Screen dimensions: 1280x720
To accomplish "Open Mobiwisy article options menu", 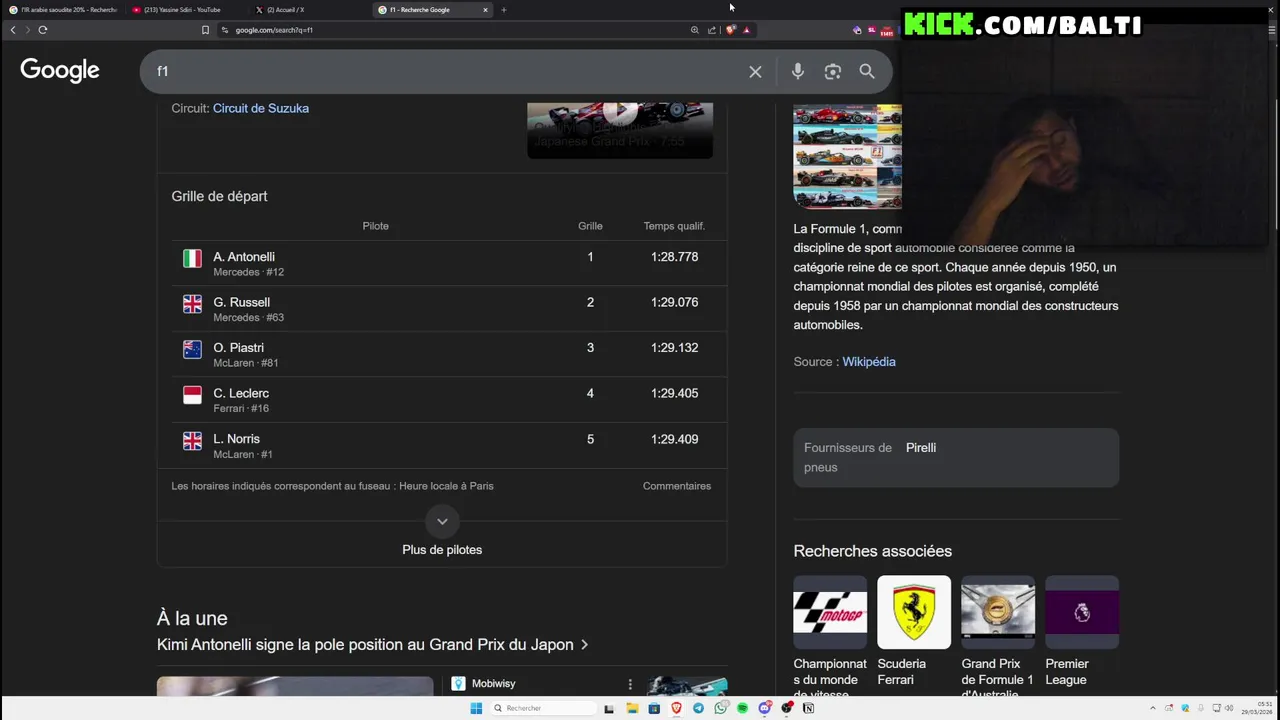I will [x=630, y=684].
